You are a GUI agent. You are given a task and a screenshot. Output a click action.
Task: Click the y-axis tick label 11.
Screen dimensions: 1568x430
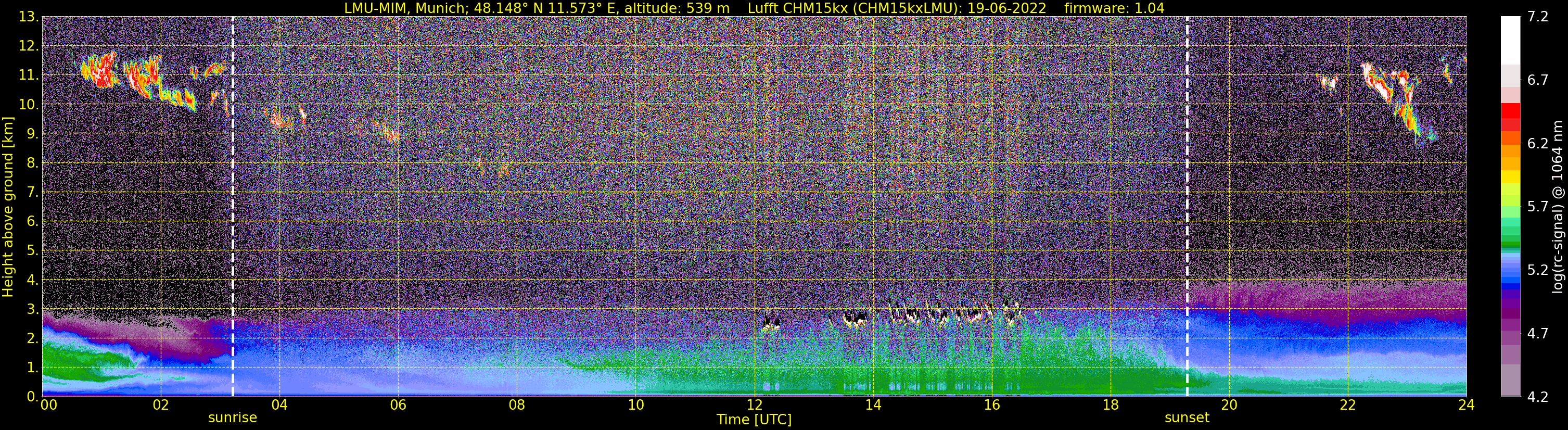pos(29,75)
